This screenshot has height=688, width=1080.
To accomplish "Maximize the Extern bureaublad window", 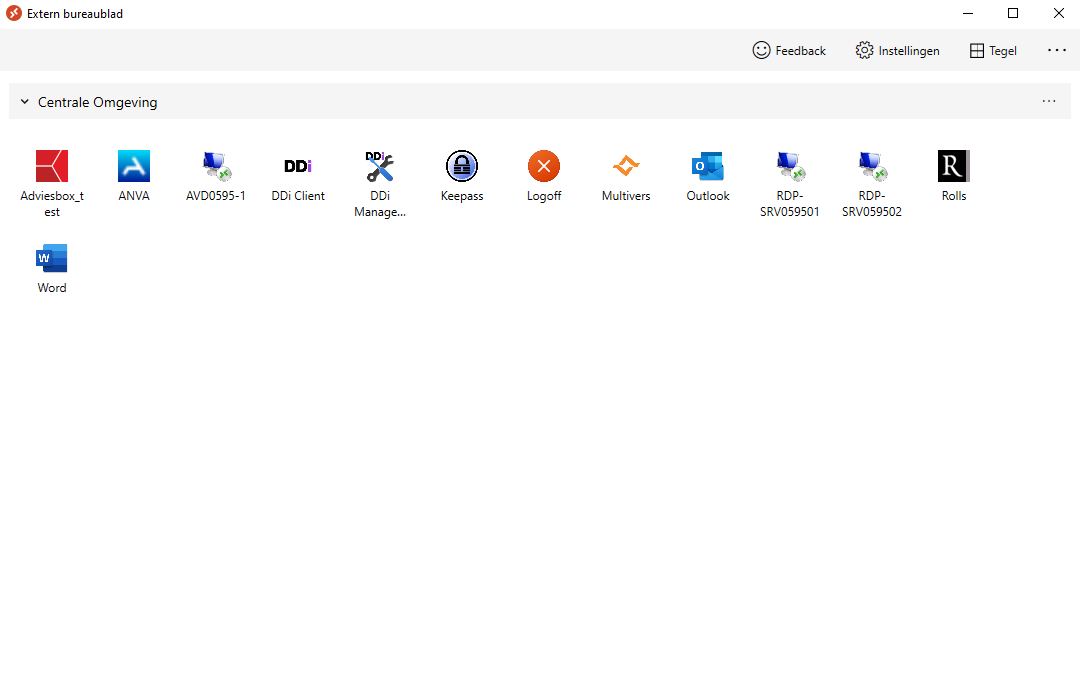I will (x=1012, y=14).
